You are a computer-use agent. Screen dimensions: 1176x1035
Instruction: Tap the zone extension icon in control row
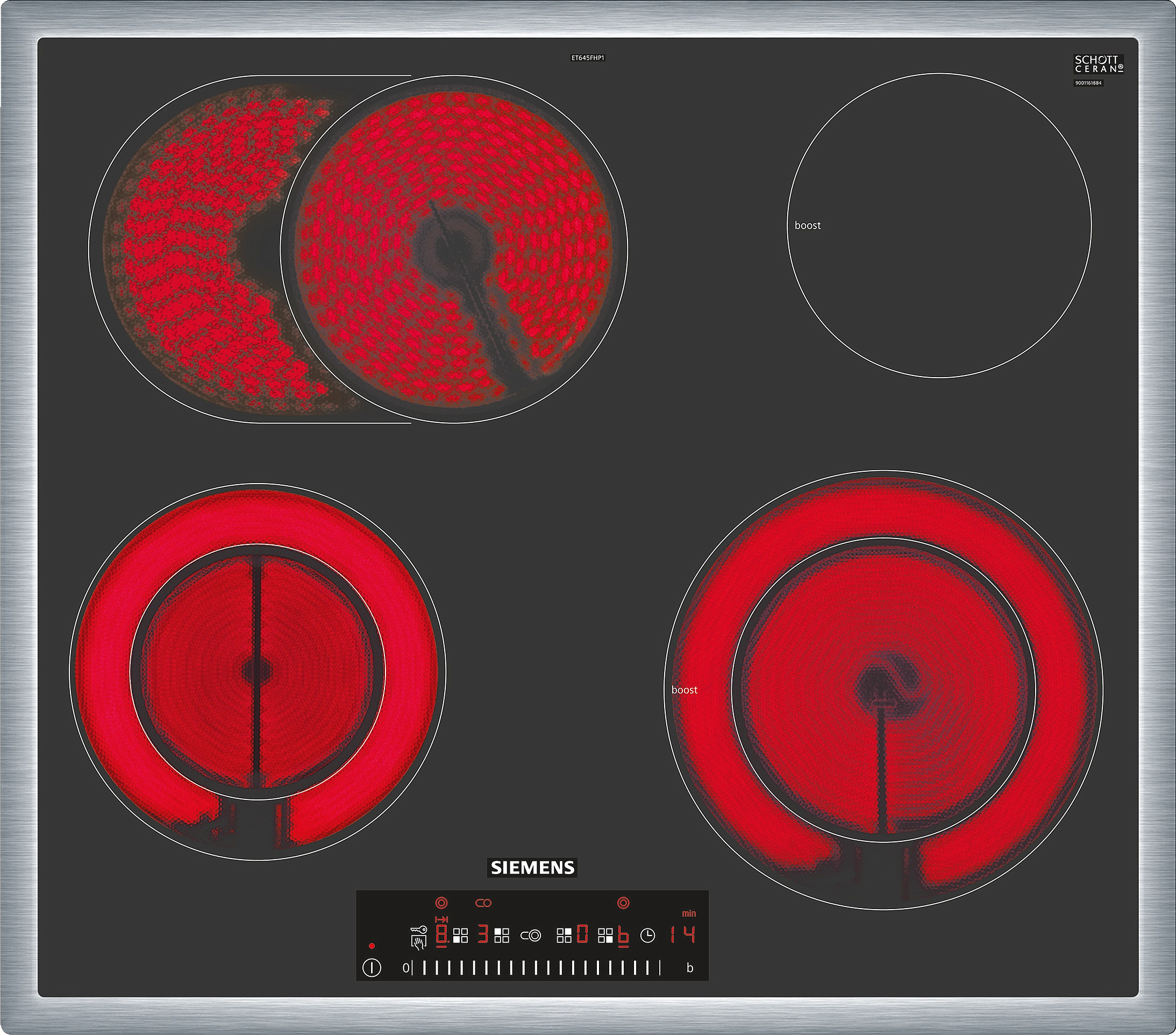(531, 936)
